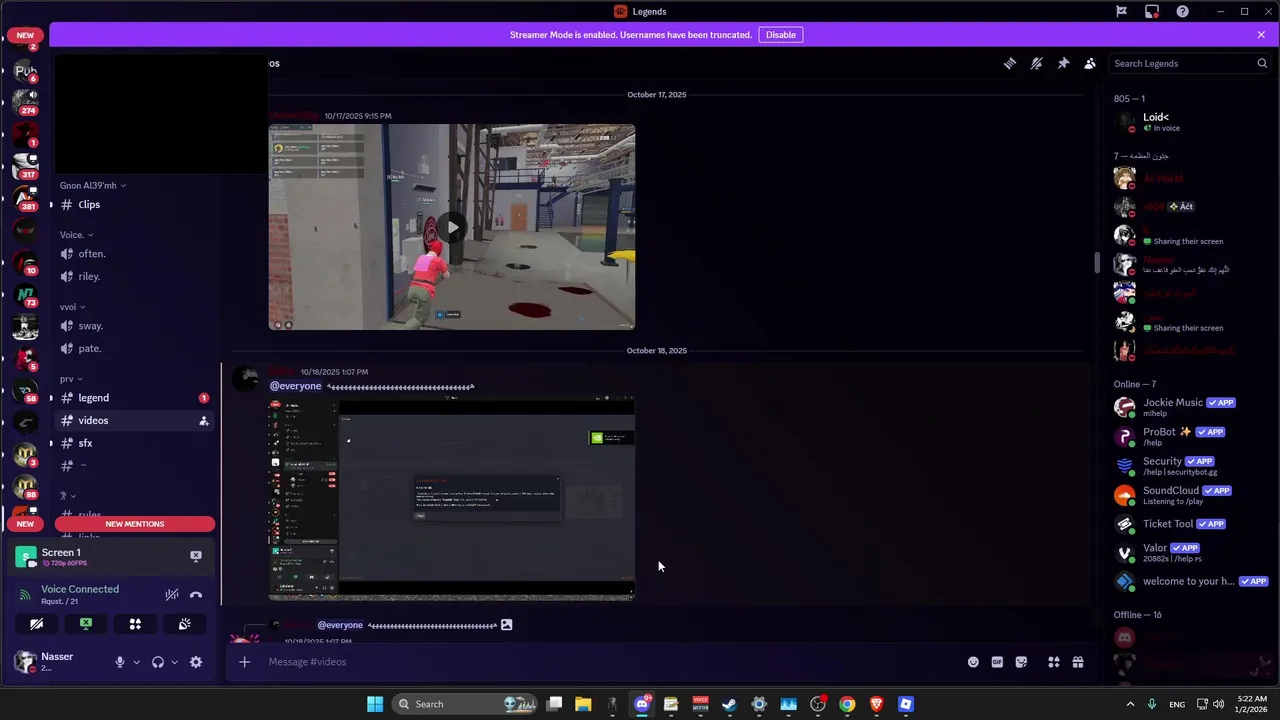Click the Message #videos input box
Image resolution: width=1280 pixels, height=720 pixels.
click(x=610, y=662)
